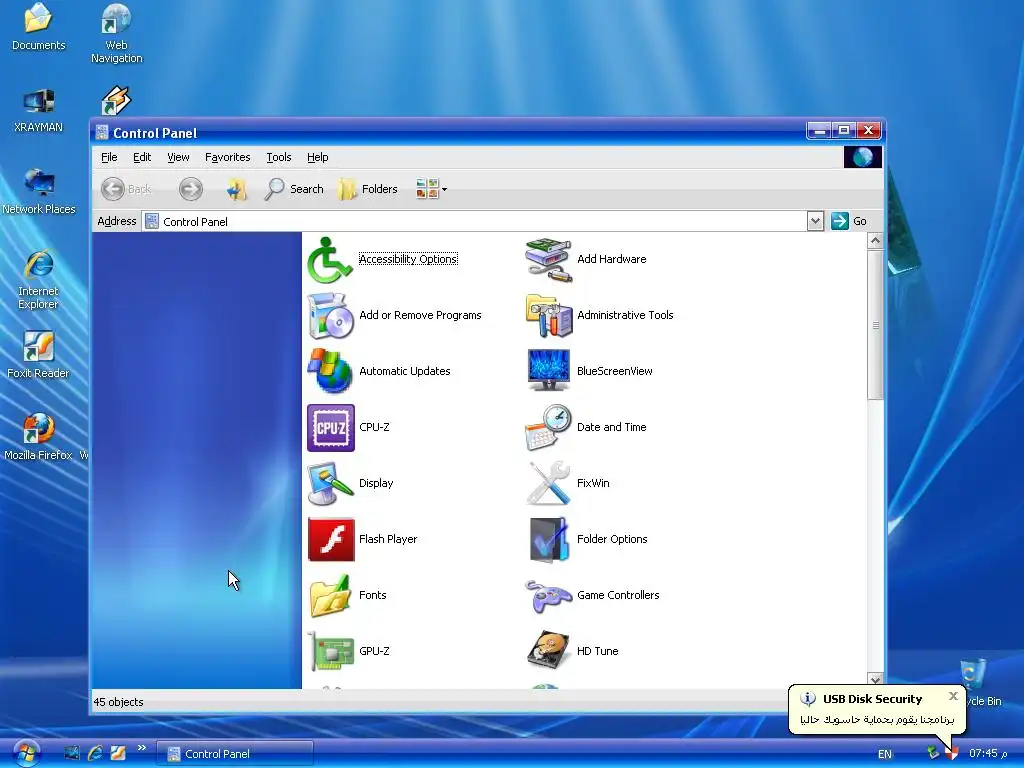Viewport: 1024px width, 768px height.
Task: Click the USB Disk Security balloon title
Action: coord(872,699)
